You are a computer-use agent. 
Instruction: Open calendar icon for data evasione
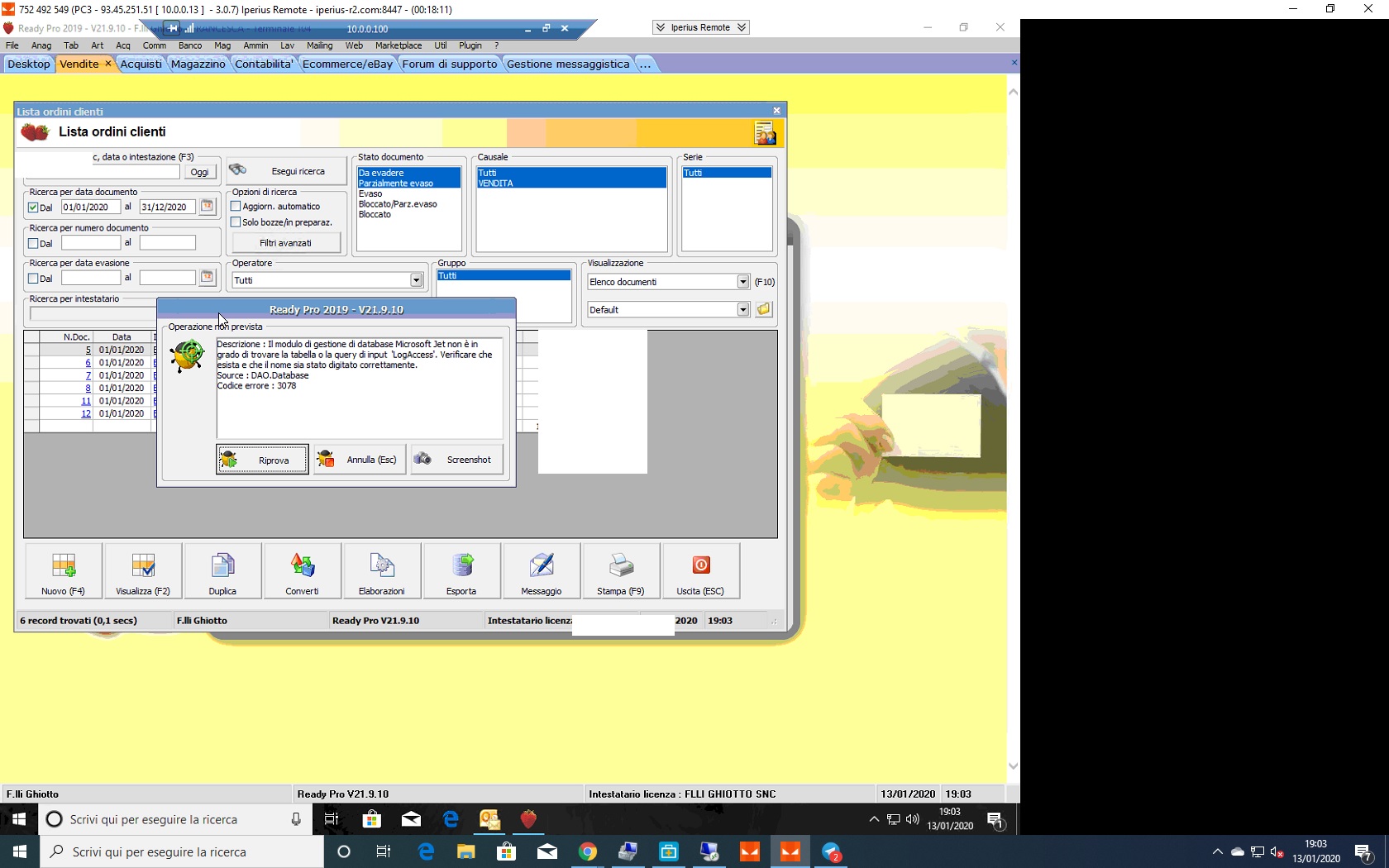point(208,278)
